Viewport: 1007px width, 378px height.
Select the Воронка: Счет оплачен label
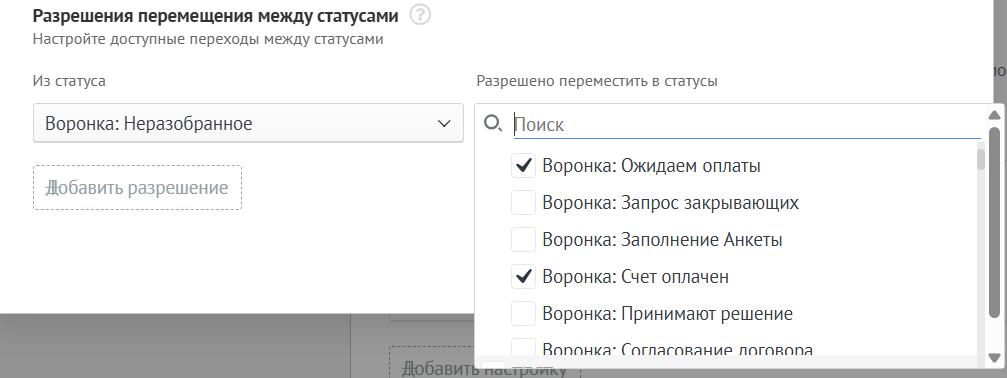[x=636, y=277]
